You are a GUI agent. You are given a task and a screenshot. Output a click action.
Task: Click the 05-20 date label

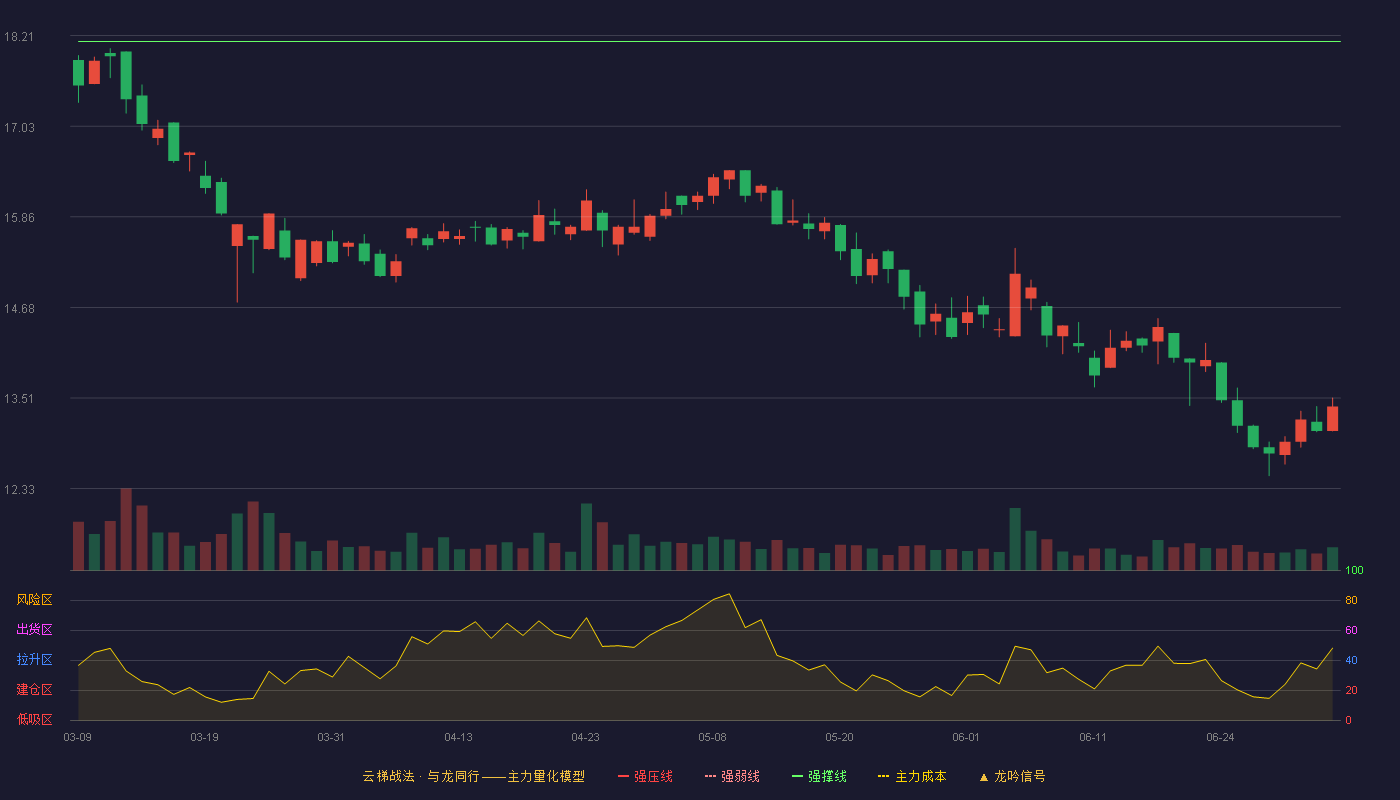tap(839, 737)
